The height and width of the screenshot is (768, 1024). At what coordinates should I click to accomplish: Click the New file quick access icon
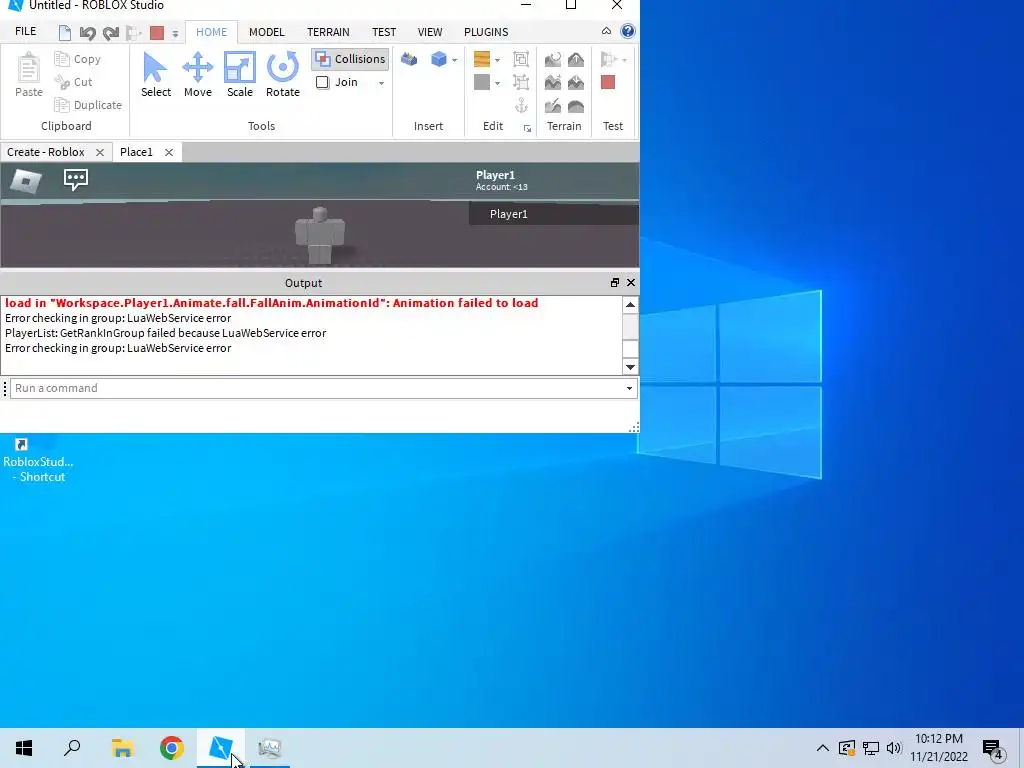click(65, 33)
